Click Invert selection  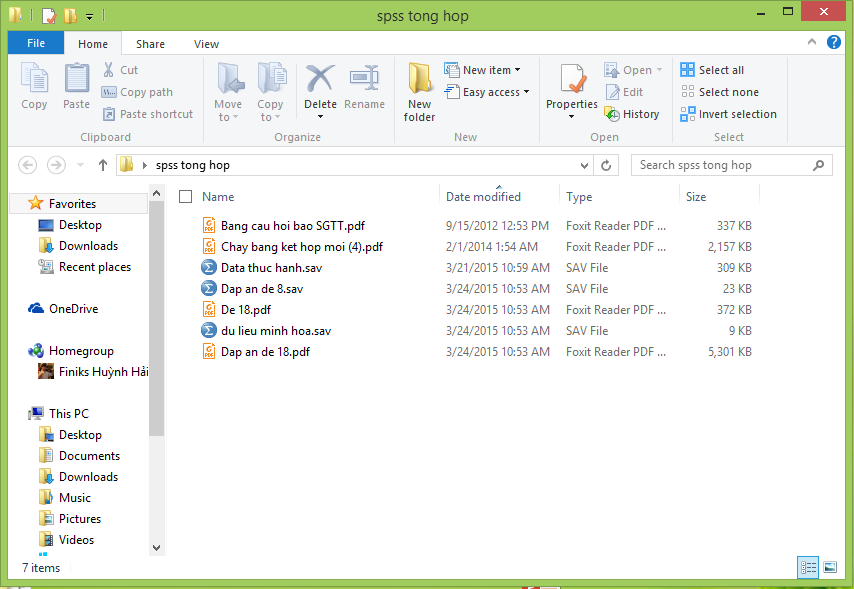coord(728,114)
